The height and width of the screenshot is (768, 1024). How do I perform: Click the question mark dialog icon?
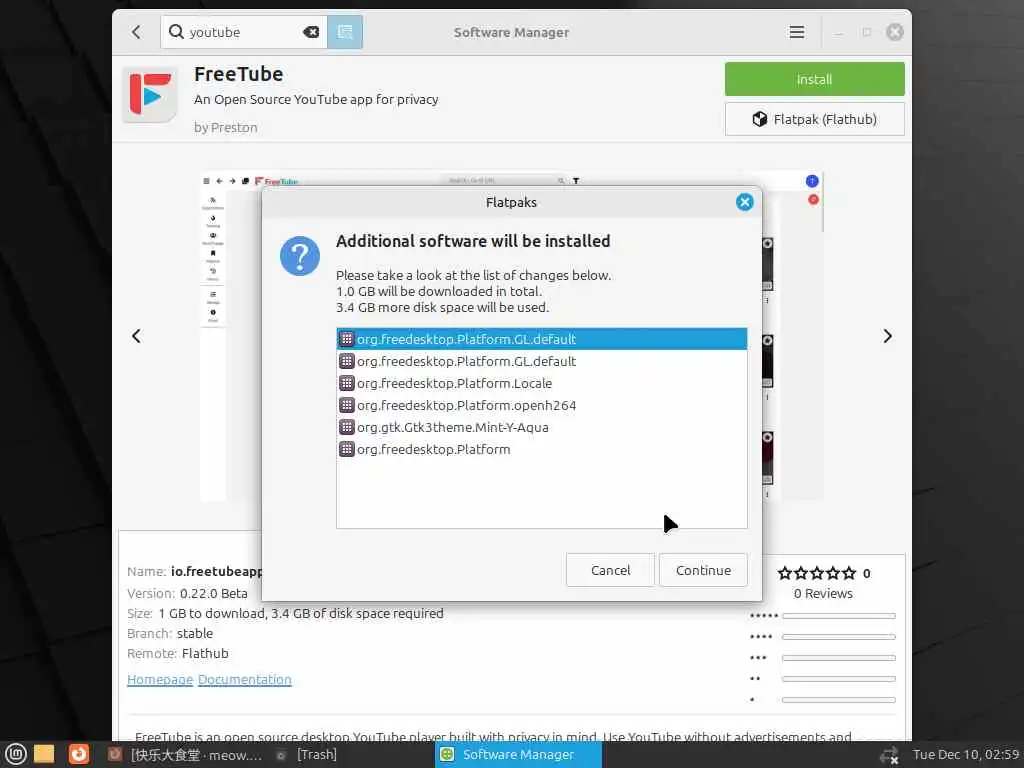click(x=300, y=255)
